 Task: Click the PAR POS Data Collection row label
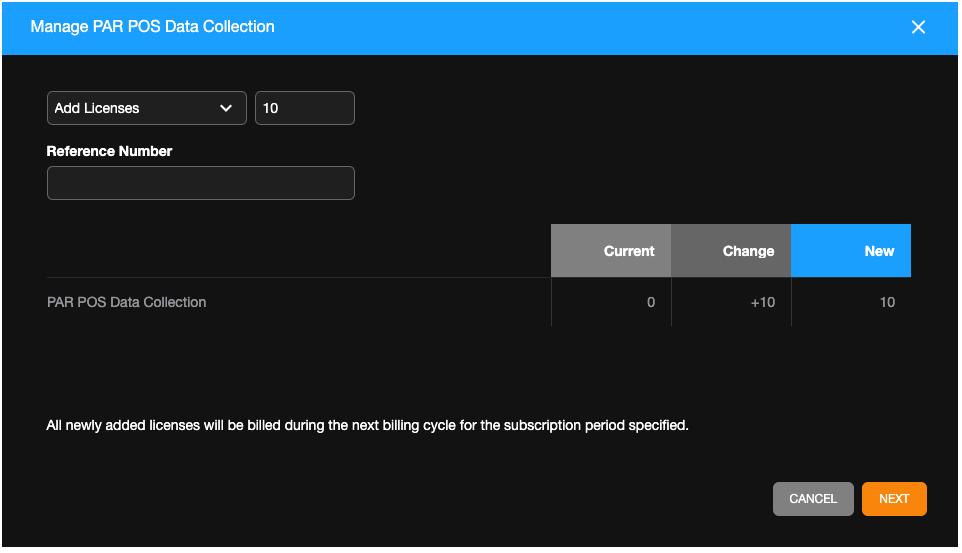[127, 302]
